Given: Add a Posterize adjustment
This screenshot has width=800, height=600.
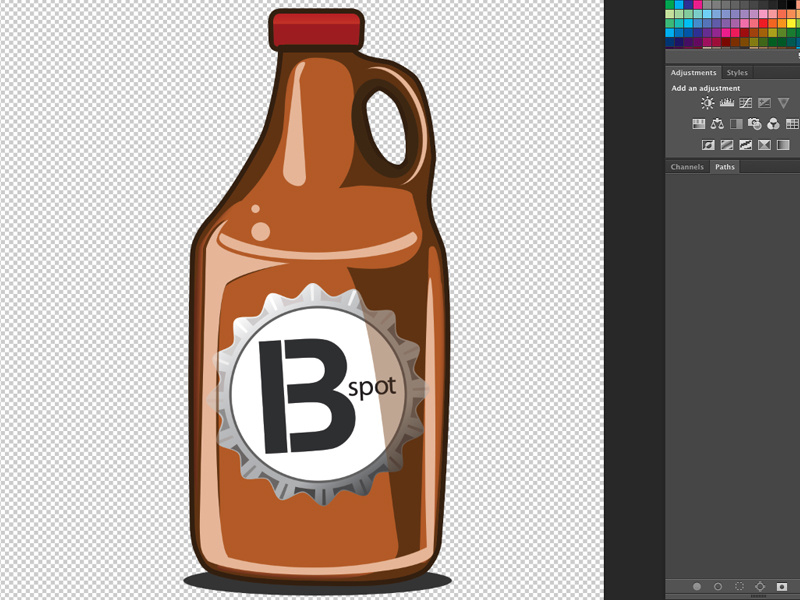Looking at the screenshot, I should click(x=728, y=144).
